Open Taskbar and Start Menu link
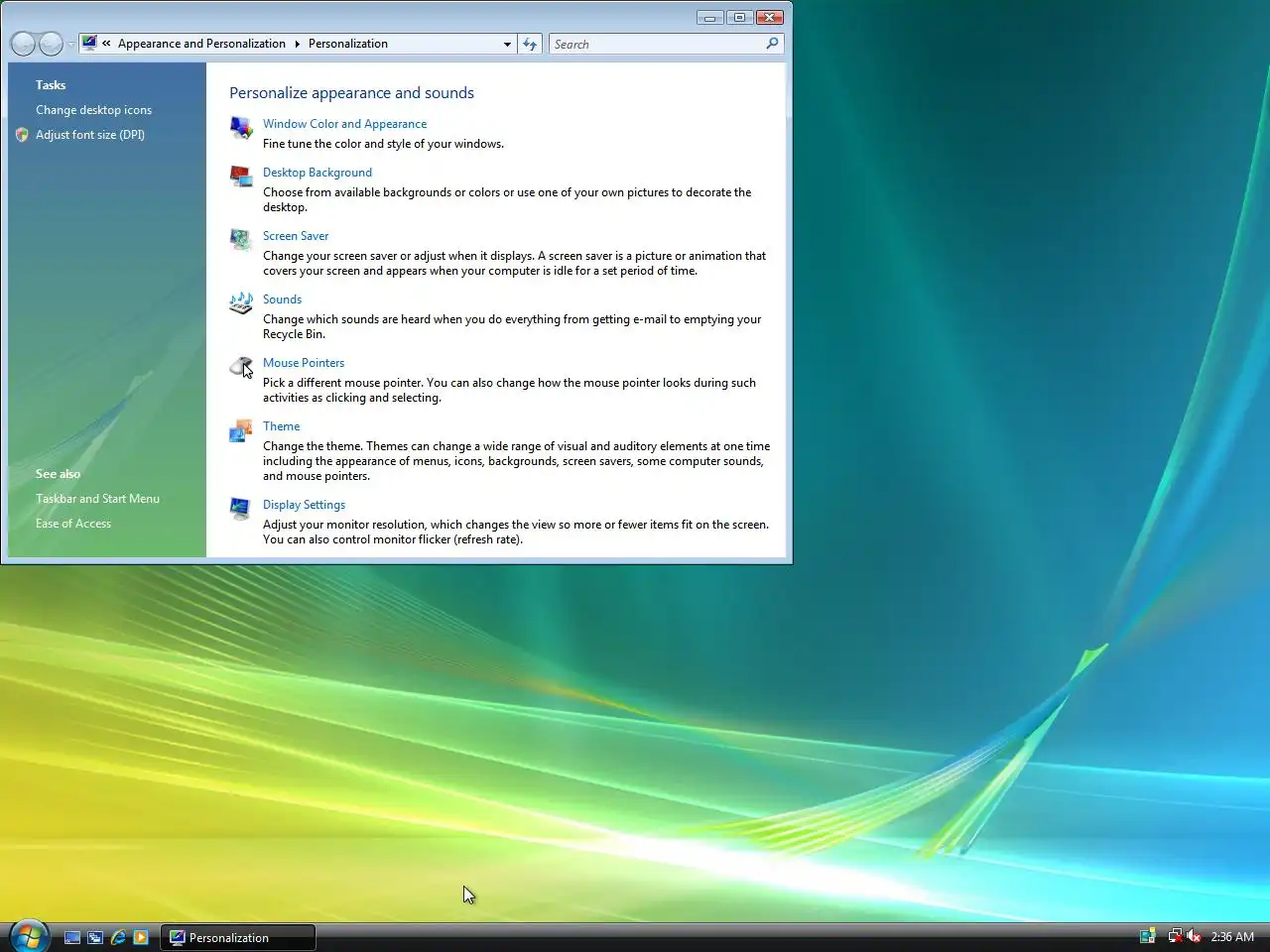Image resolution: width=1270 pixels, height=952 pixels. [x=97, y=499]
